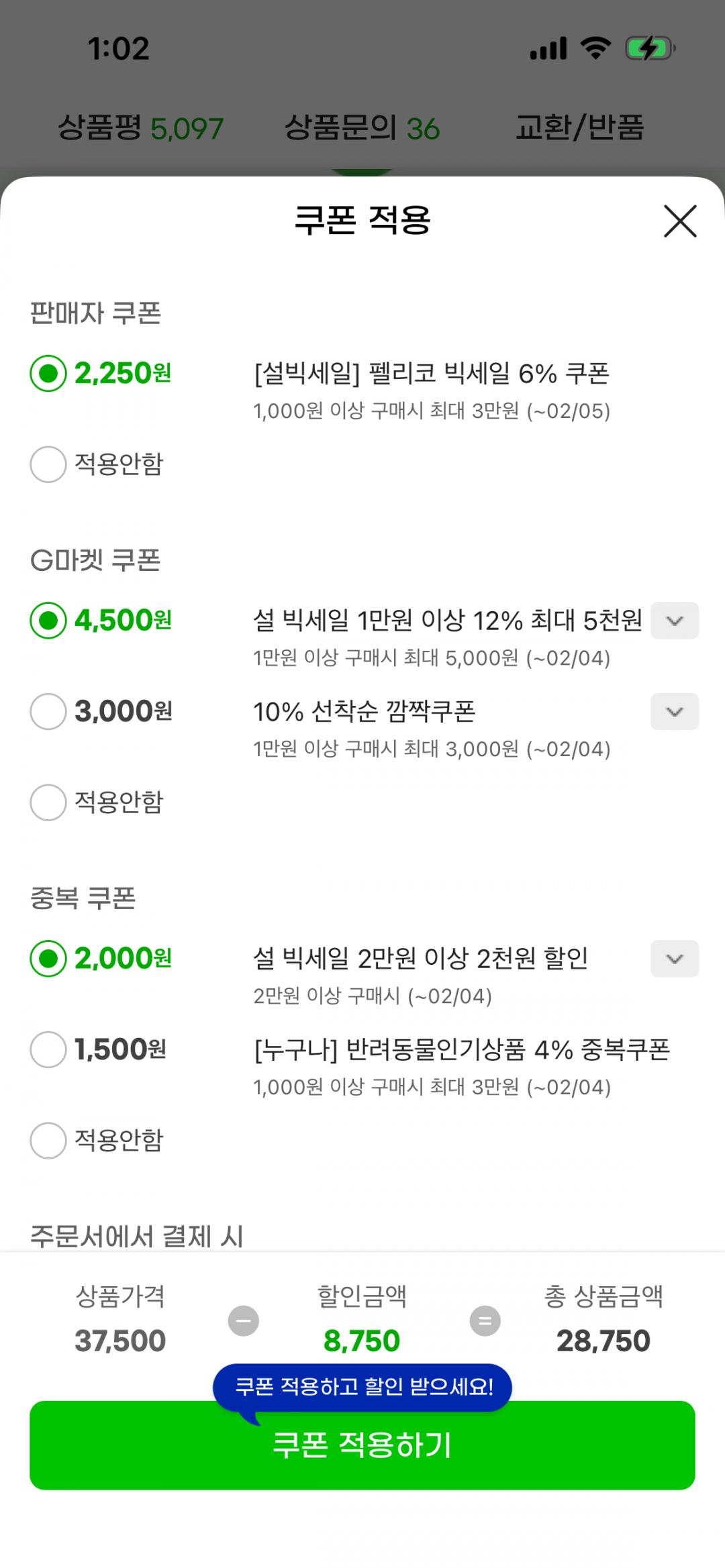Tap the equals icon before 총 상품금액
The width and height of the screenshot is (725, 1568).
click(x=485, y=1320)
